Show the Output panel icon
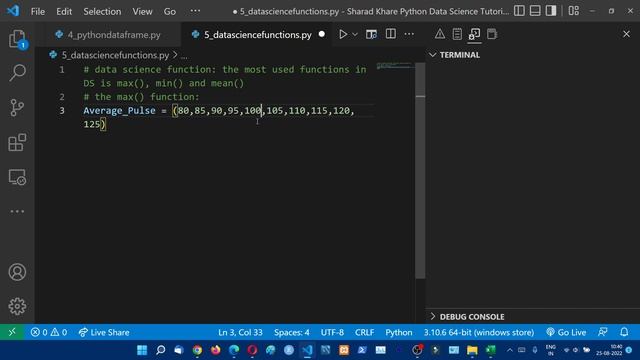The height and width of the screenshot is (360, 640). [457, 34]
